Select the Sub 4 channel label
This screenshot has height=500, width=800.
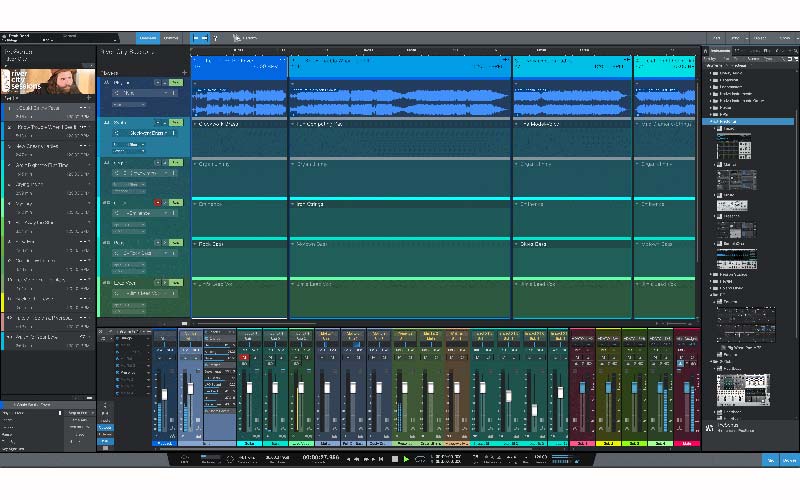(660, 443)
